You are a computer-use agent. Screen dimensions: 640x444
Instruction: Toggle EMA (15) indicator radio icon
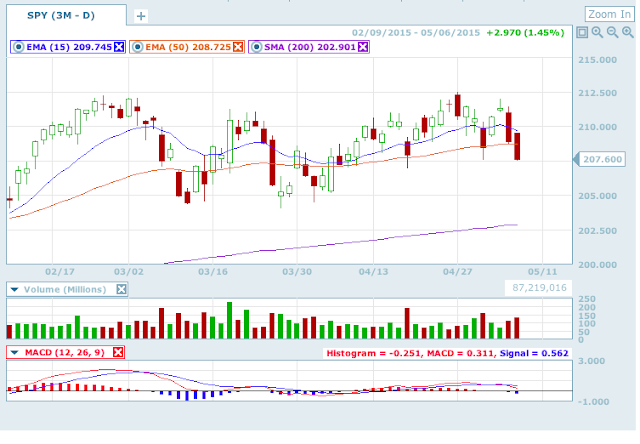[x=18, y=47]
